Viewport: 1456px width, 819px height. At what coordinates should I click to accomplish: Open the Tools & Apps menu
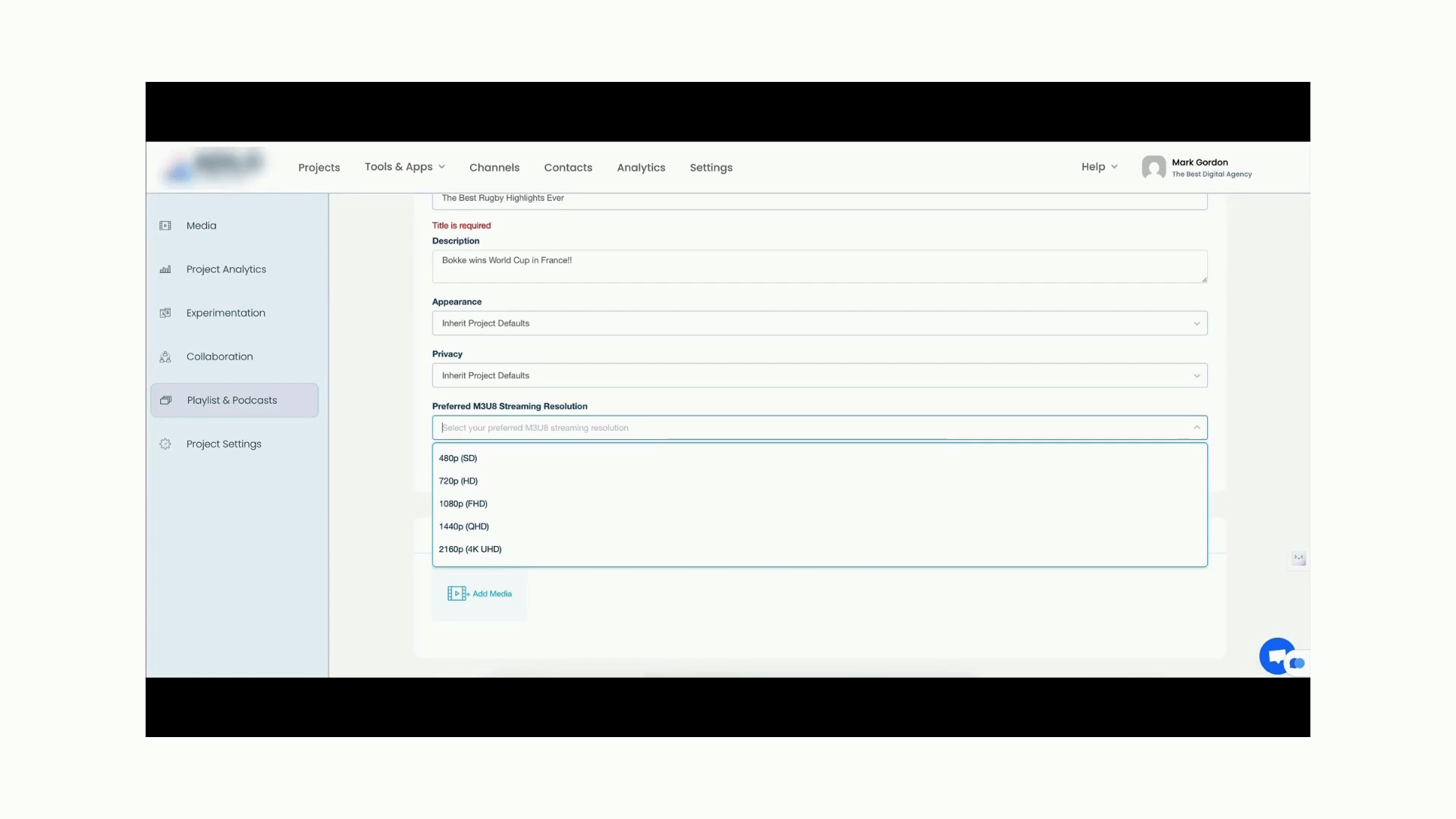tap(404, 167)
